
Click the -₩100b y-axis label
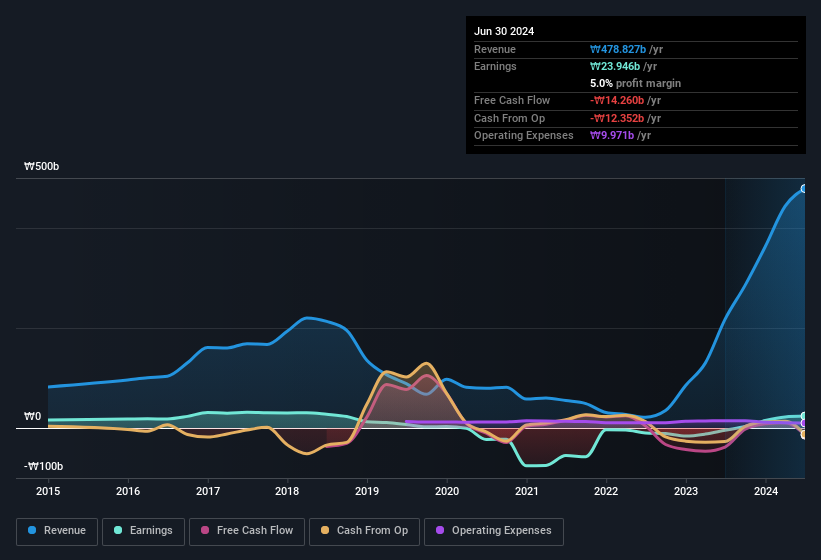click(x=43, y=467)
